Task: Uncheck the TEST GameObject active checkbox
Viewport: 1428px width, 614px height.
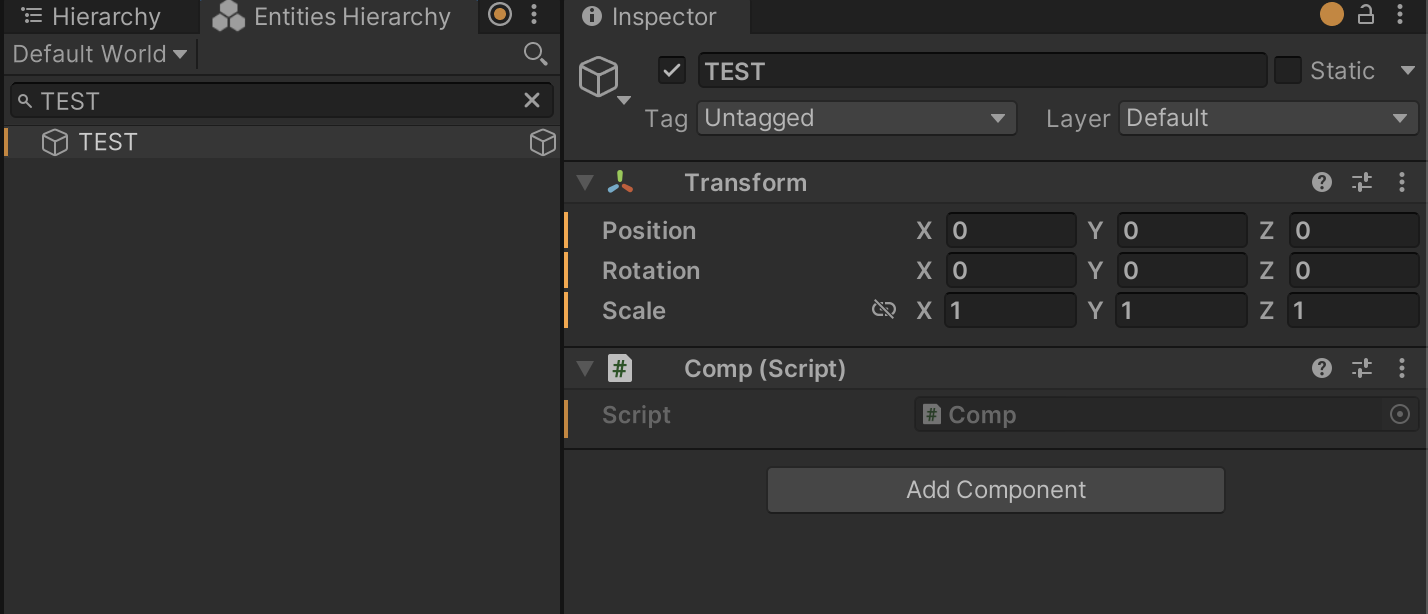Action: point(671,71)
